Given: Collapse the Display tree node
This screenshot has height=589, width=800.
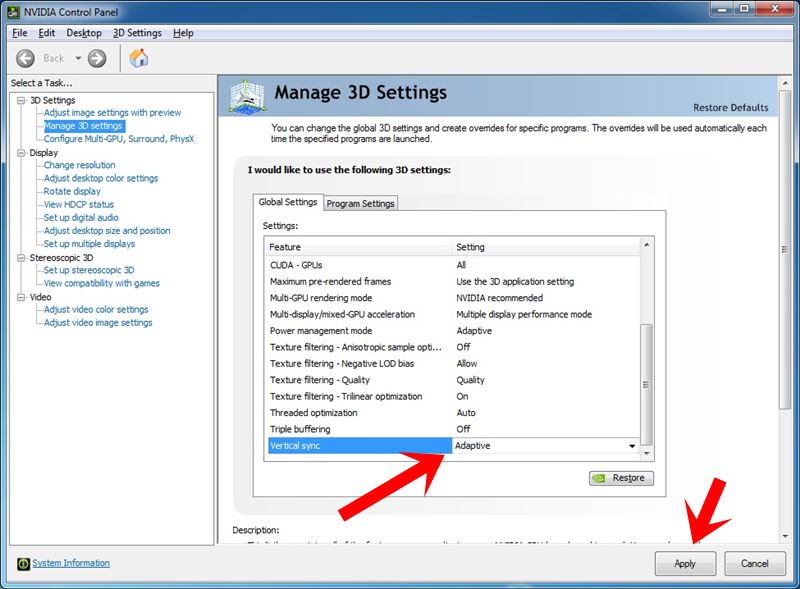Looking at the screenshot, I should (21, 153).
